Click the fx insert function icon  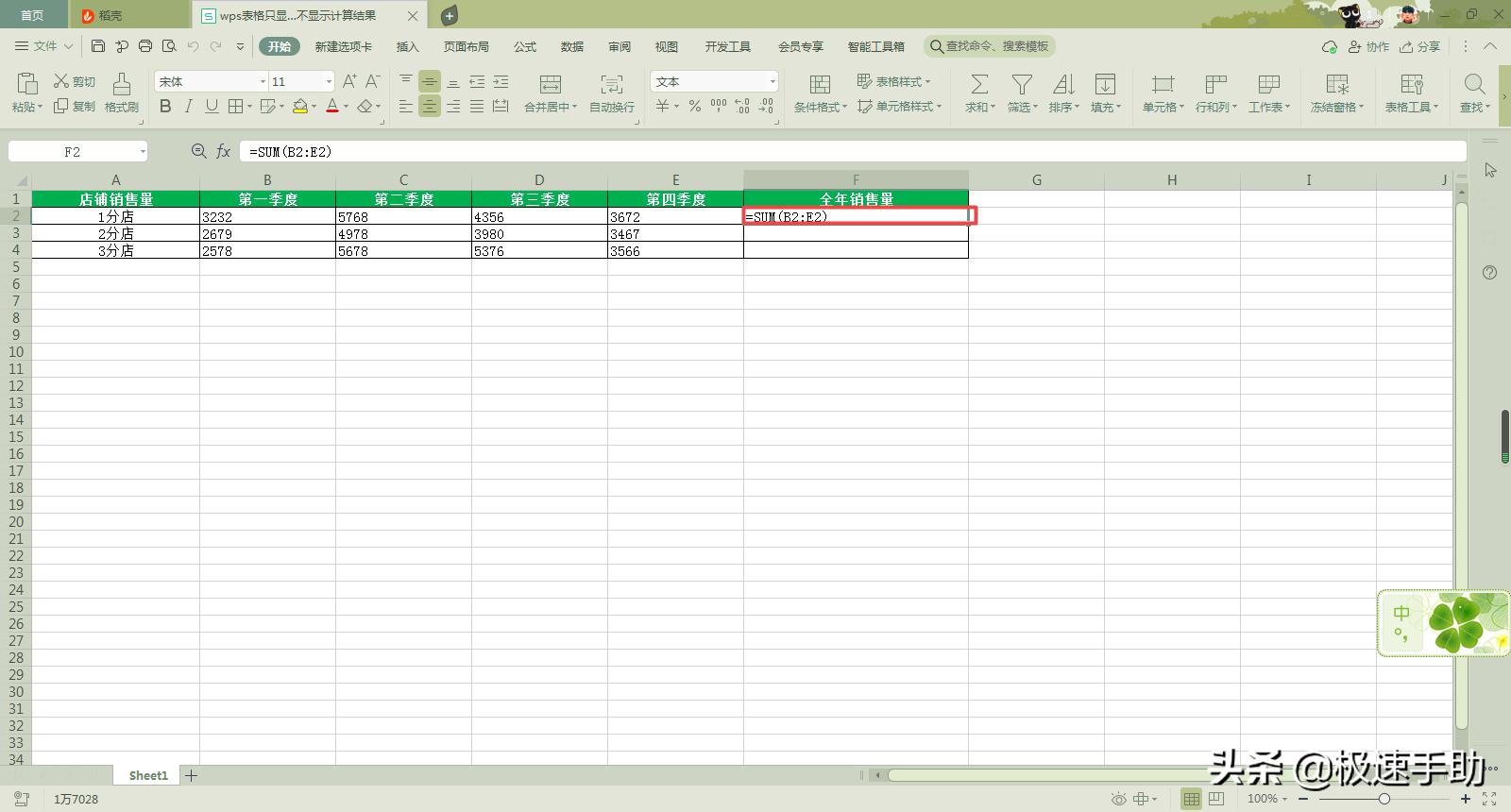224,151
